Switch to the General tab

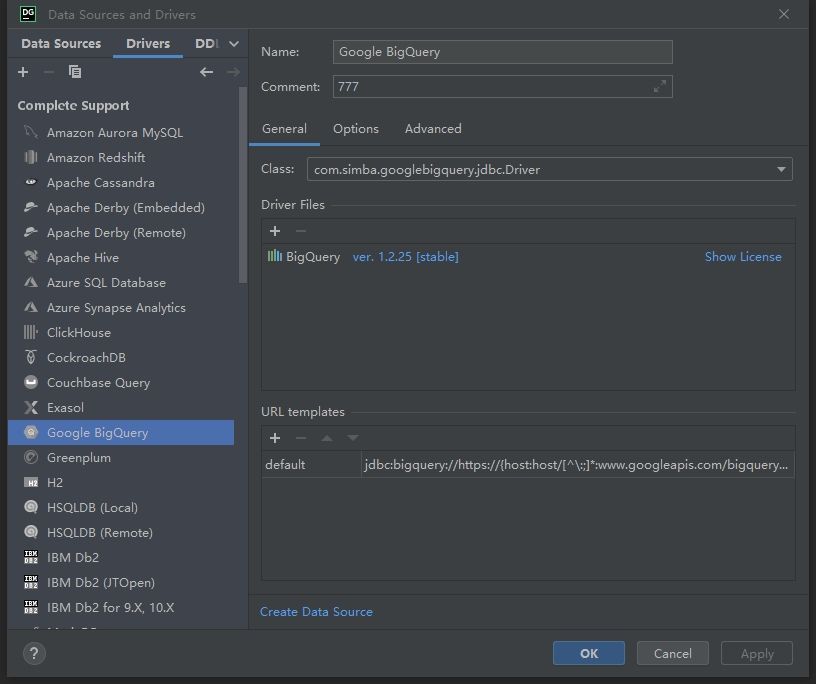pyautogui.click(x=284, y=129)
